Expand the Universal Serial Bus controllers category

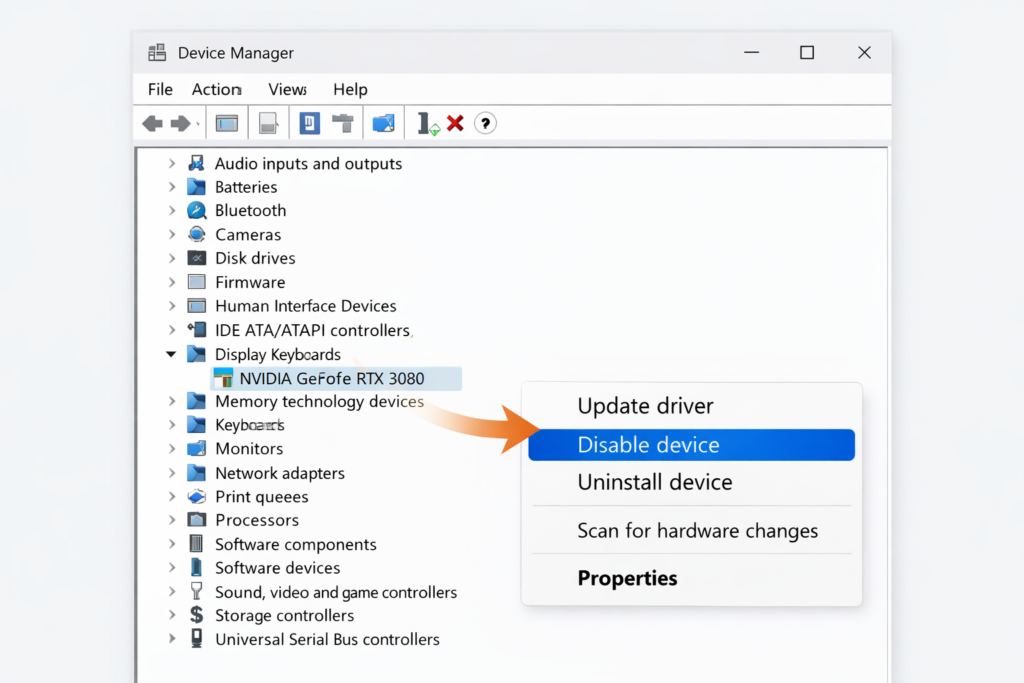(x=172, y=639)
